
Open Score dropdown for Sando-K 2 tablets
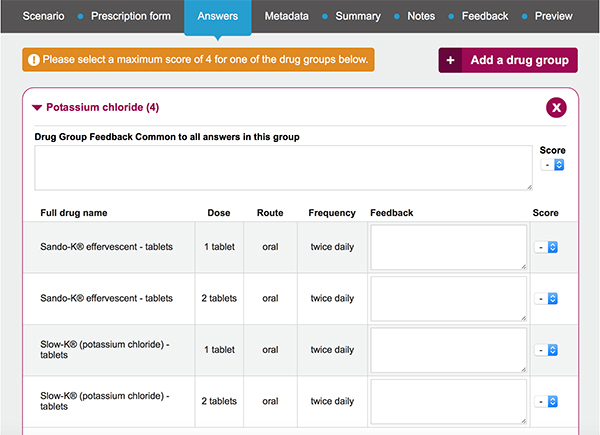click(x=546, y=298)
